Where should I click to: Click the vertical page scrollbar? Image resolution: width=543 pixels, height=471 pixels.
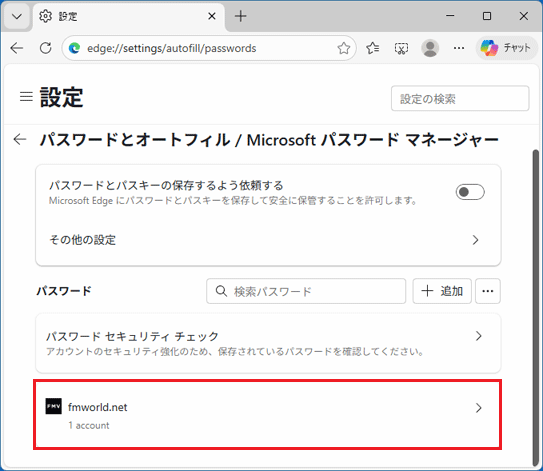(535, 308)
